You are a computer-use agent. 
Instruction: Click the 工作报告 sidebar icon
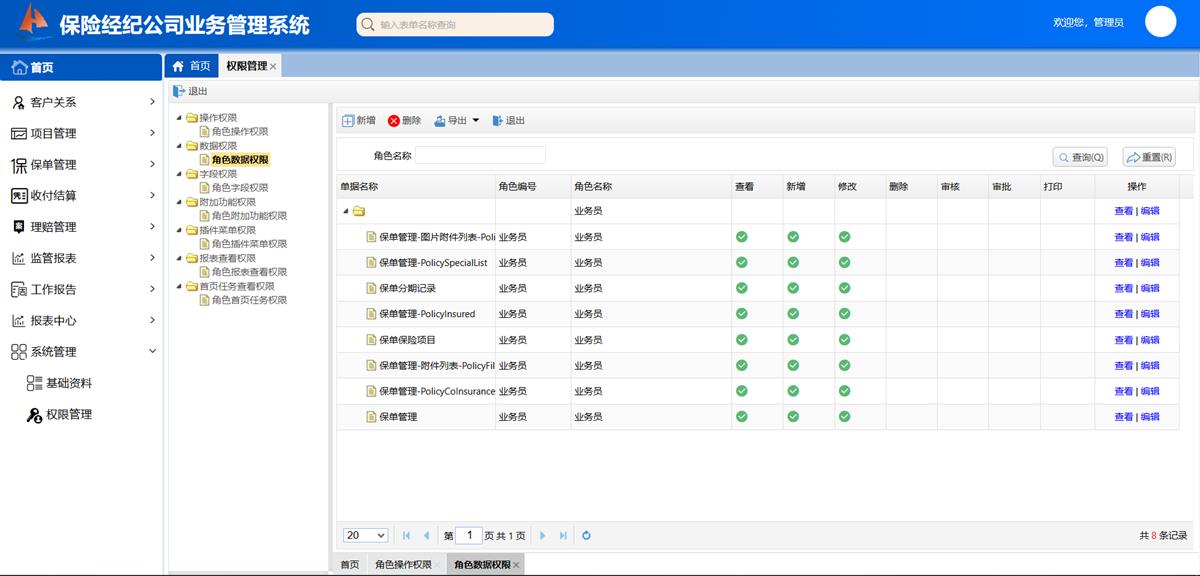click(18, 289)
